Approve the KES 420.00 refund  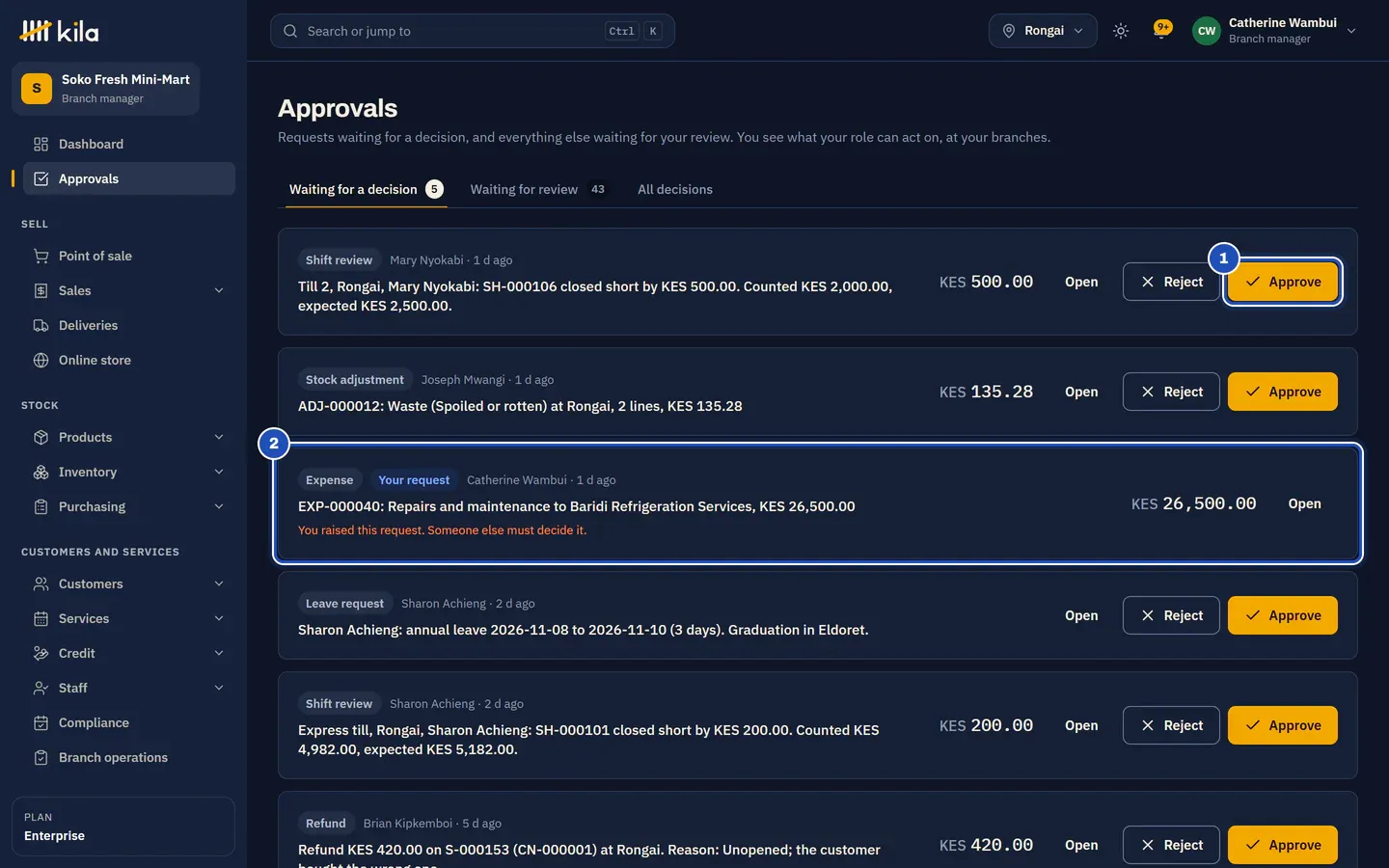pyautogui.click(x=1283, y=845)
